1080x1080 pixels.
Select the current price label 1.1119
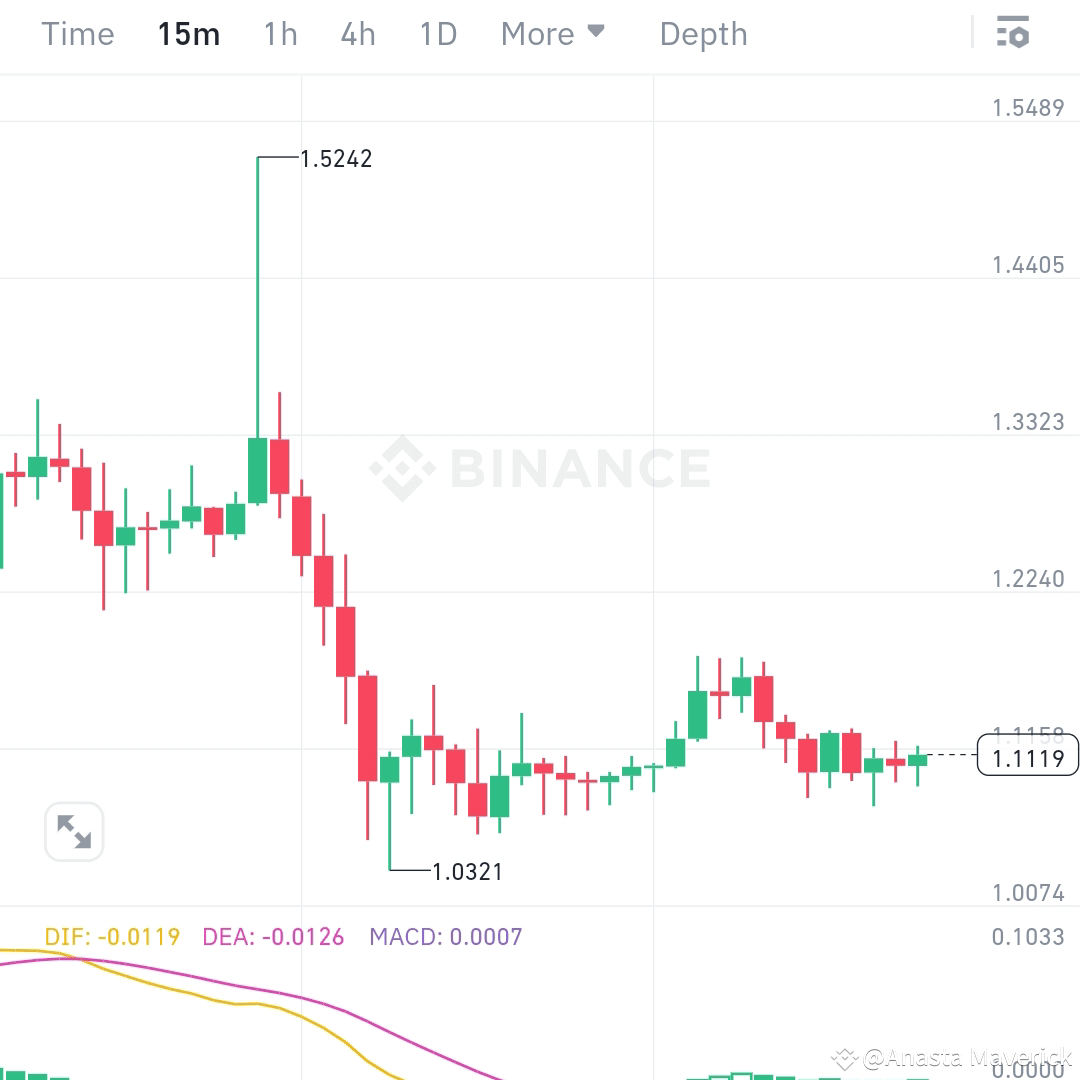[1027, 757]
